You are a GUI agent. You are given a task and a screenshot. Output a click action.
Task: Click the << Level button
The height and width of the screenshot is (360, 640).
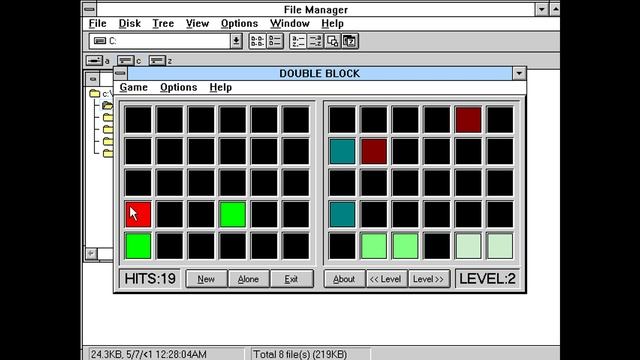point(386,279)
